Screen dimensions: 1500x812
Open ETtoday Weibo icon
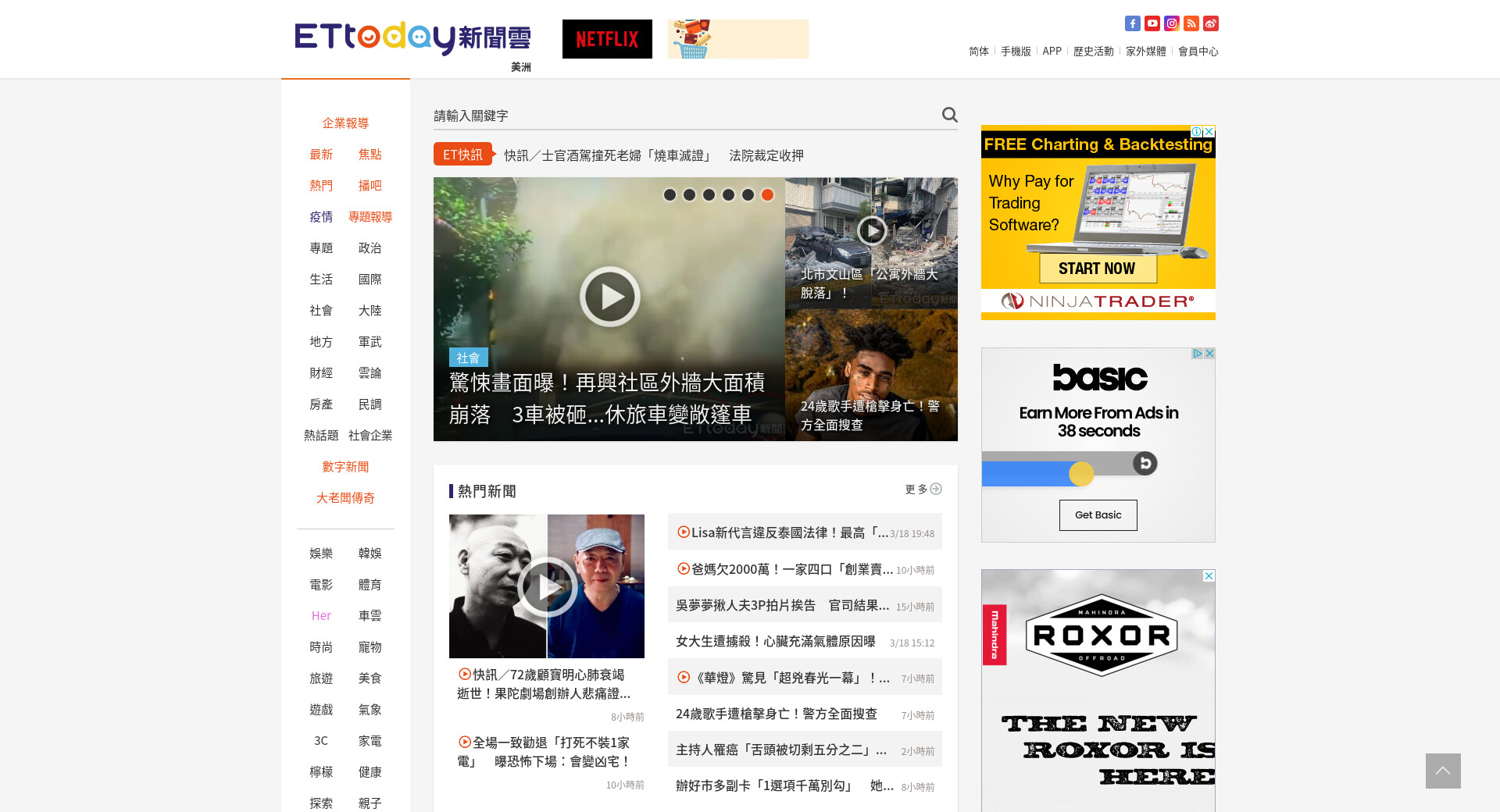point(1210,23)
